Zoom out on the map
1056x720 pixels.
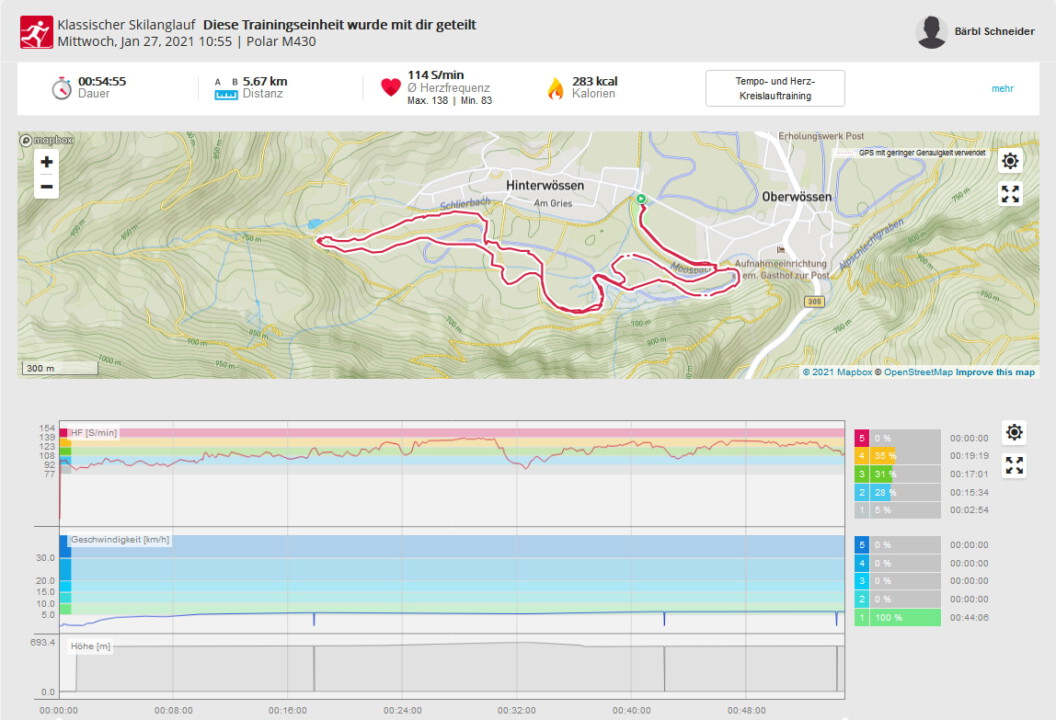[x=47, y=187]
